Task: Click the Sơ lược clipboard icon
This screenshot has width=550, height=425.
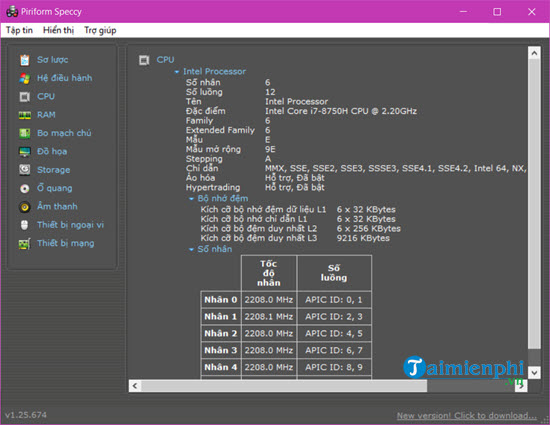Action: point(25,60)
